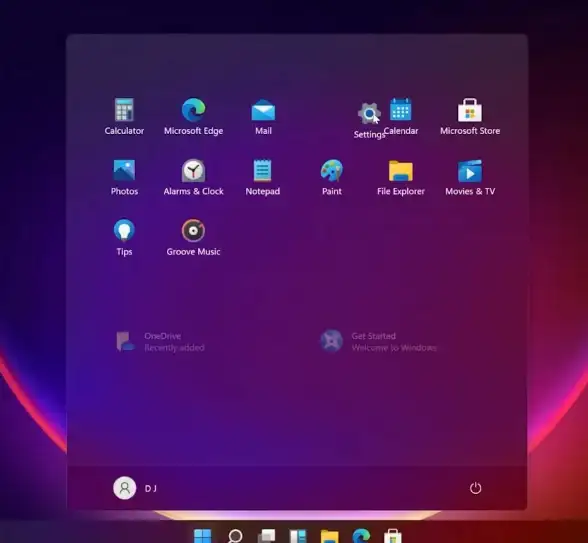This screenshot has height=543, width=588.
Task: Launch Microsoft Store from pinned apps
Action: click(x=470, y=116)
